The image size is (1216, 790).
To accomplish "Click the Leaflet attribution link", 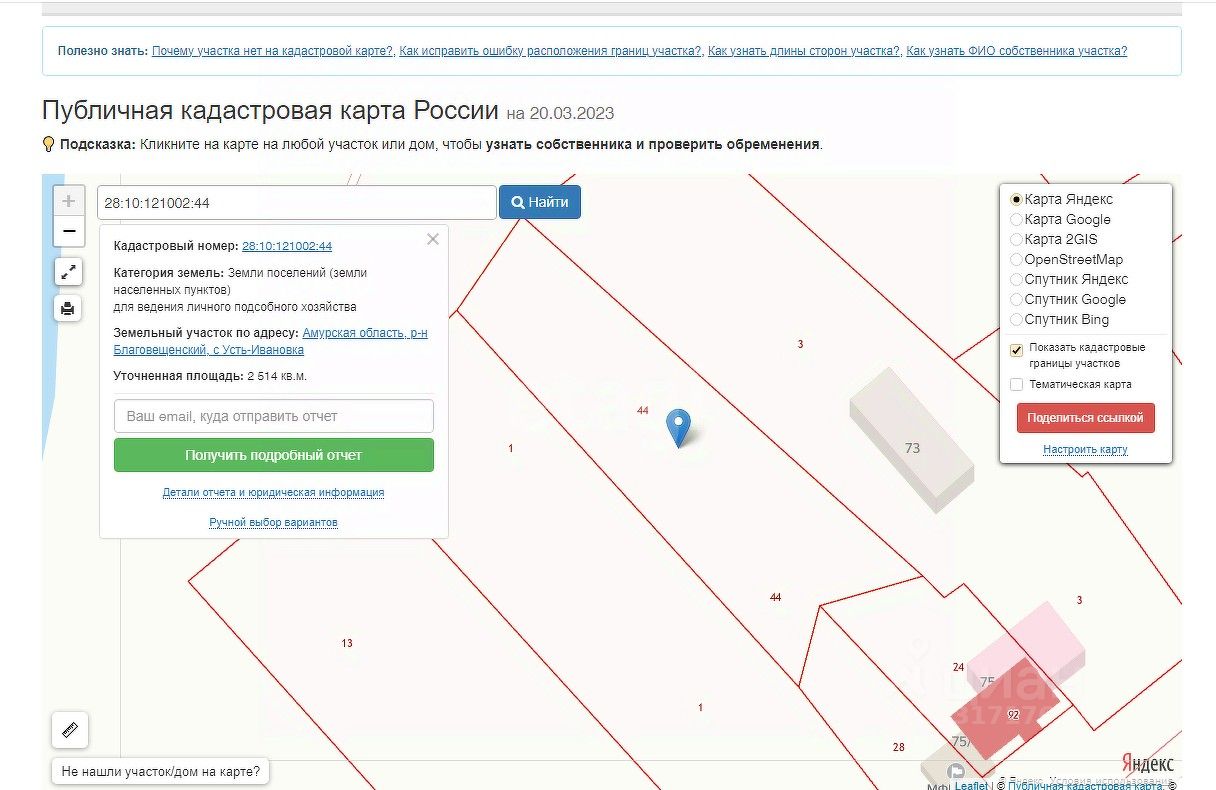I will point(971,785).
